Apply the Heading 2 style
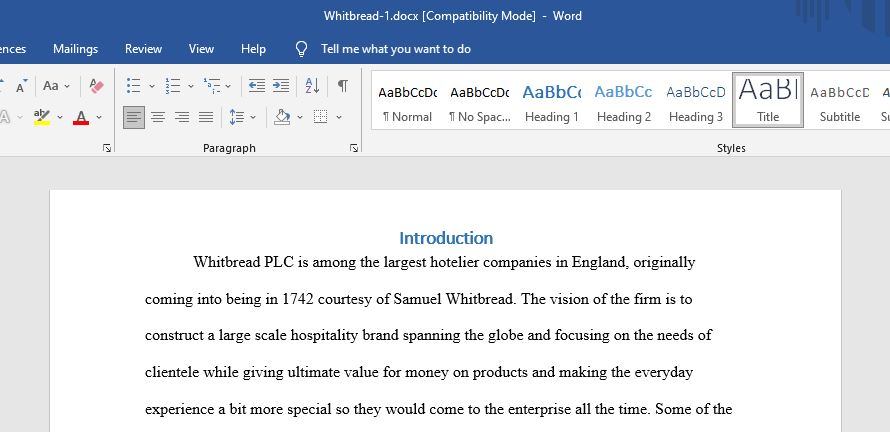890x432 pixels. click(x=624, y=101)
